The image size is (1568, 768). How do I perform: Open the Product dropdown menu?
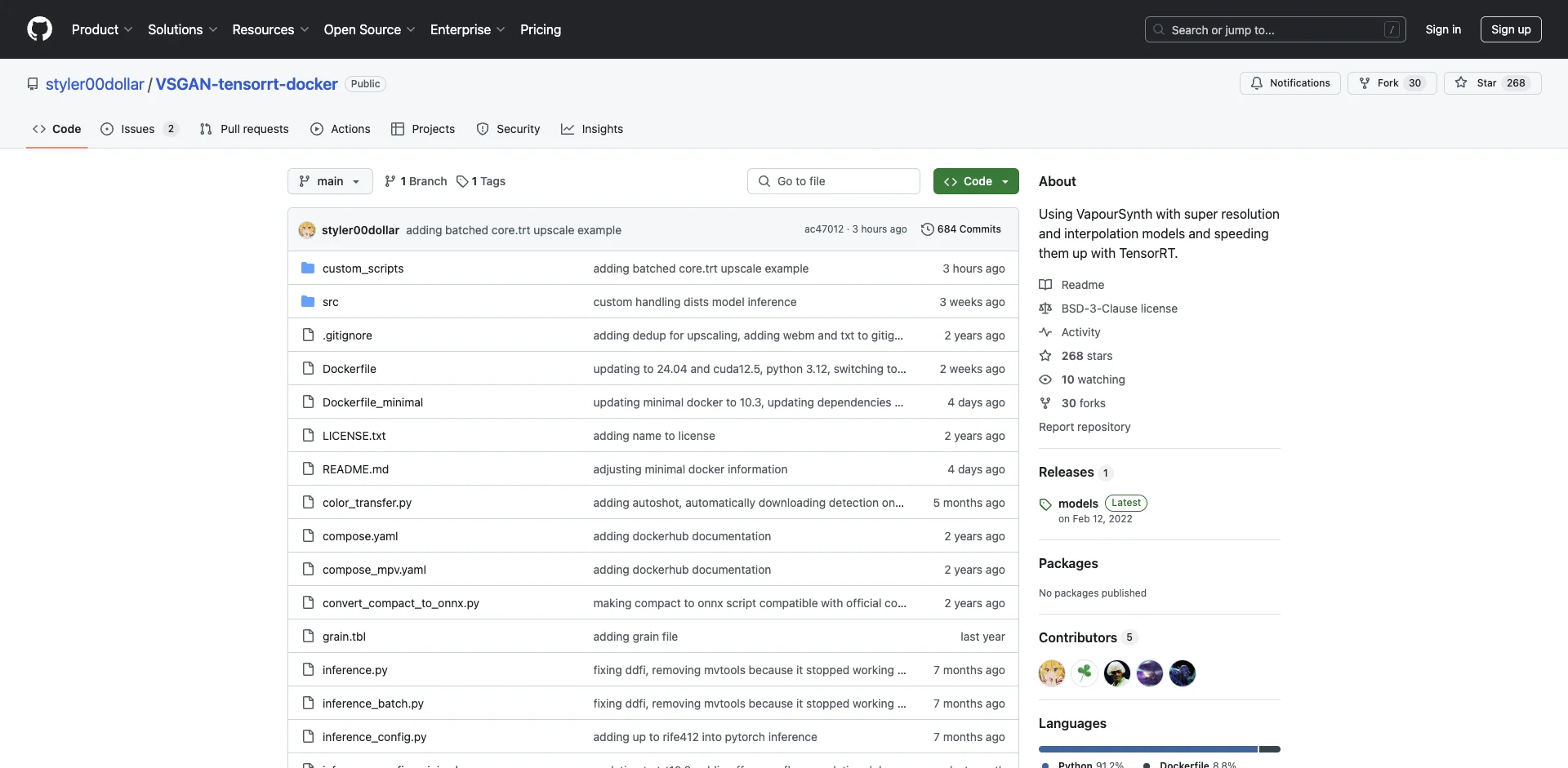click(102, 29)
